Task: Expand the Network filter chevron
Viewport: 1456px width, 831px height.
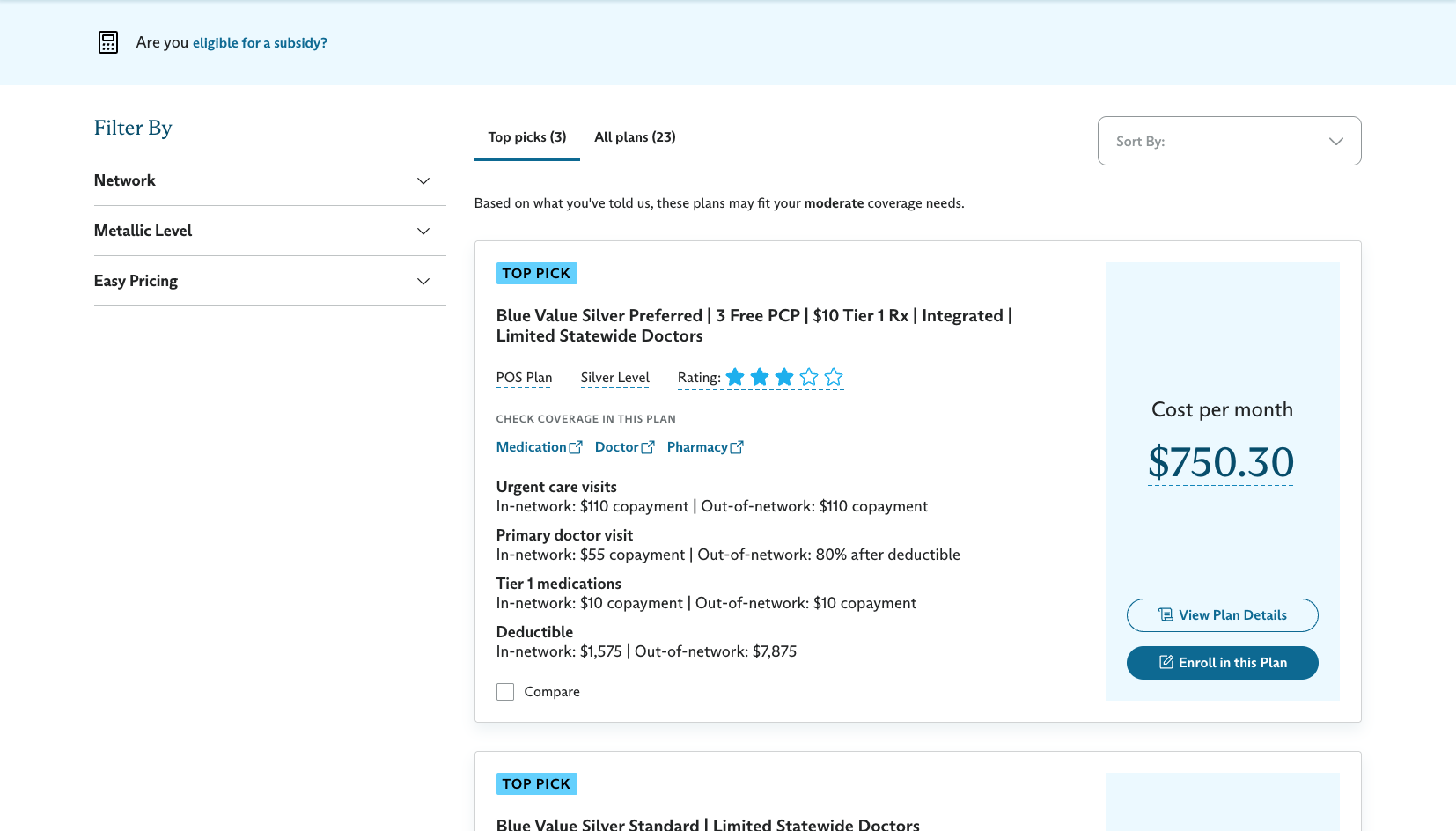Action: [423, 180]
